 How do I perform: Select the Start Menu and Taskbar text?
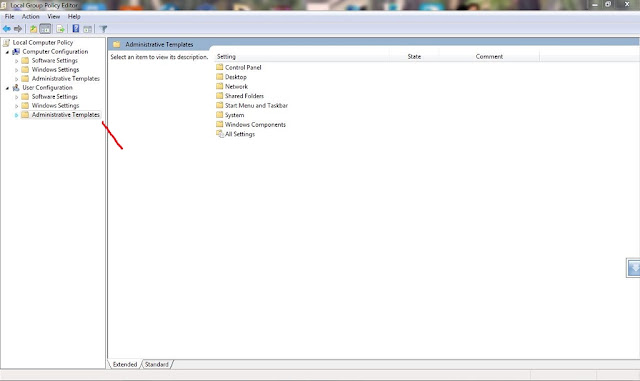pyautogui.click(x=256, y=105)
